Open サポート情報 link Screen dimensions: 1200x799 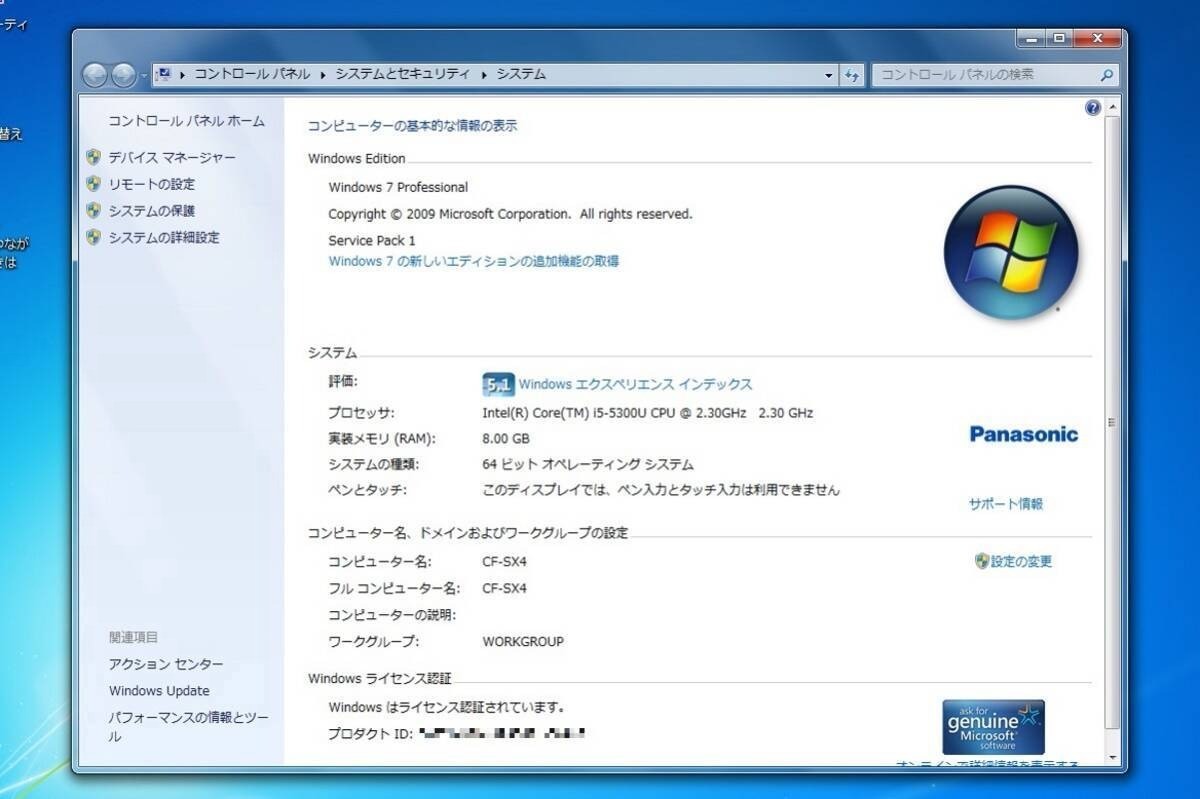coord(1006,504)
